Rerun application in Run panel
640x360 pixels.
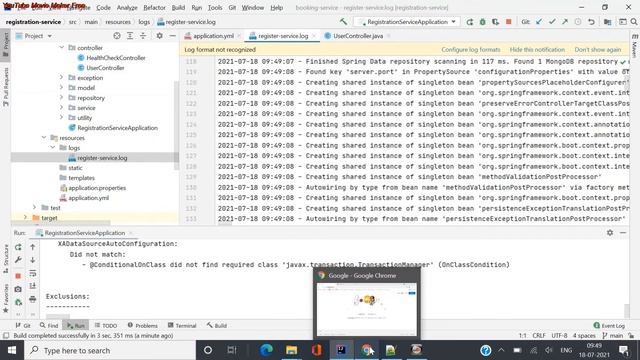point(18,247)
